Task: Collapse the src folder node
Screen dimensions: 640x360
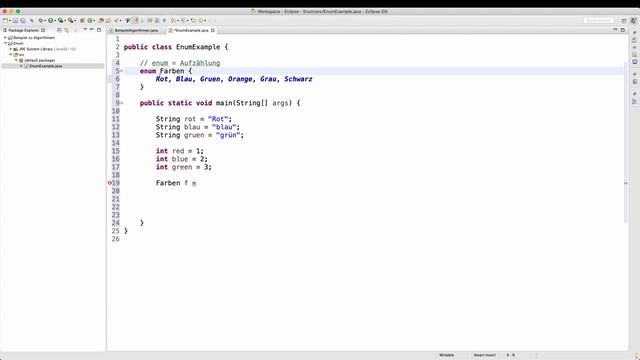Action: pyautogui.click(x=11, y=54)
